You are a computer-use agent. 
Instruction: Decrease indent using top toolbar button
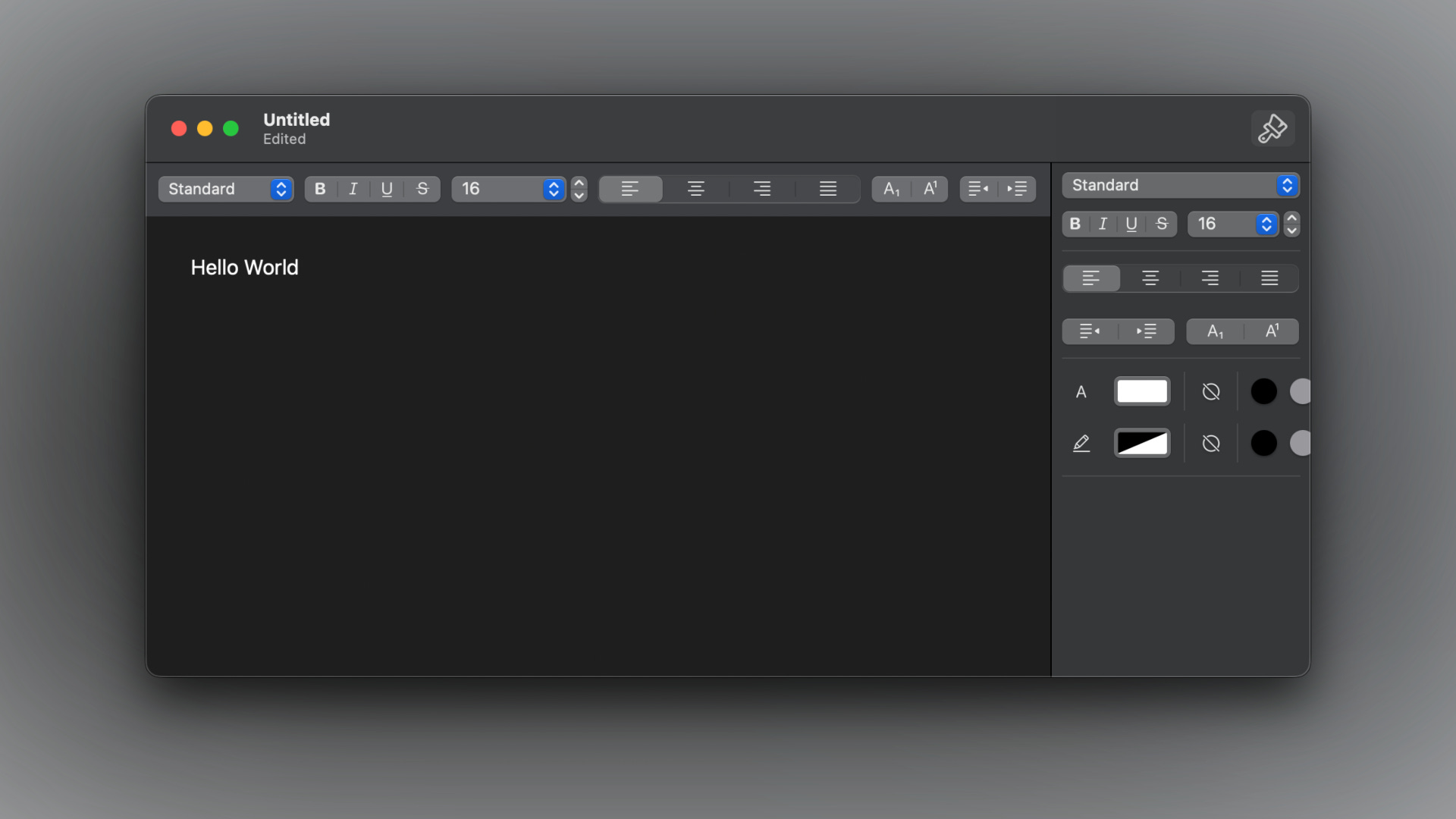(x=978, y=189)
